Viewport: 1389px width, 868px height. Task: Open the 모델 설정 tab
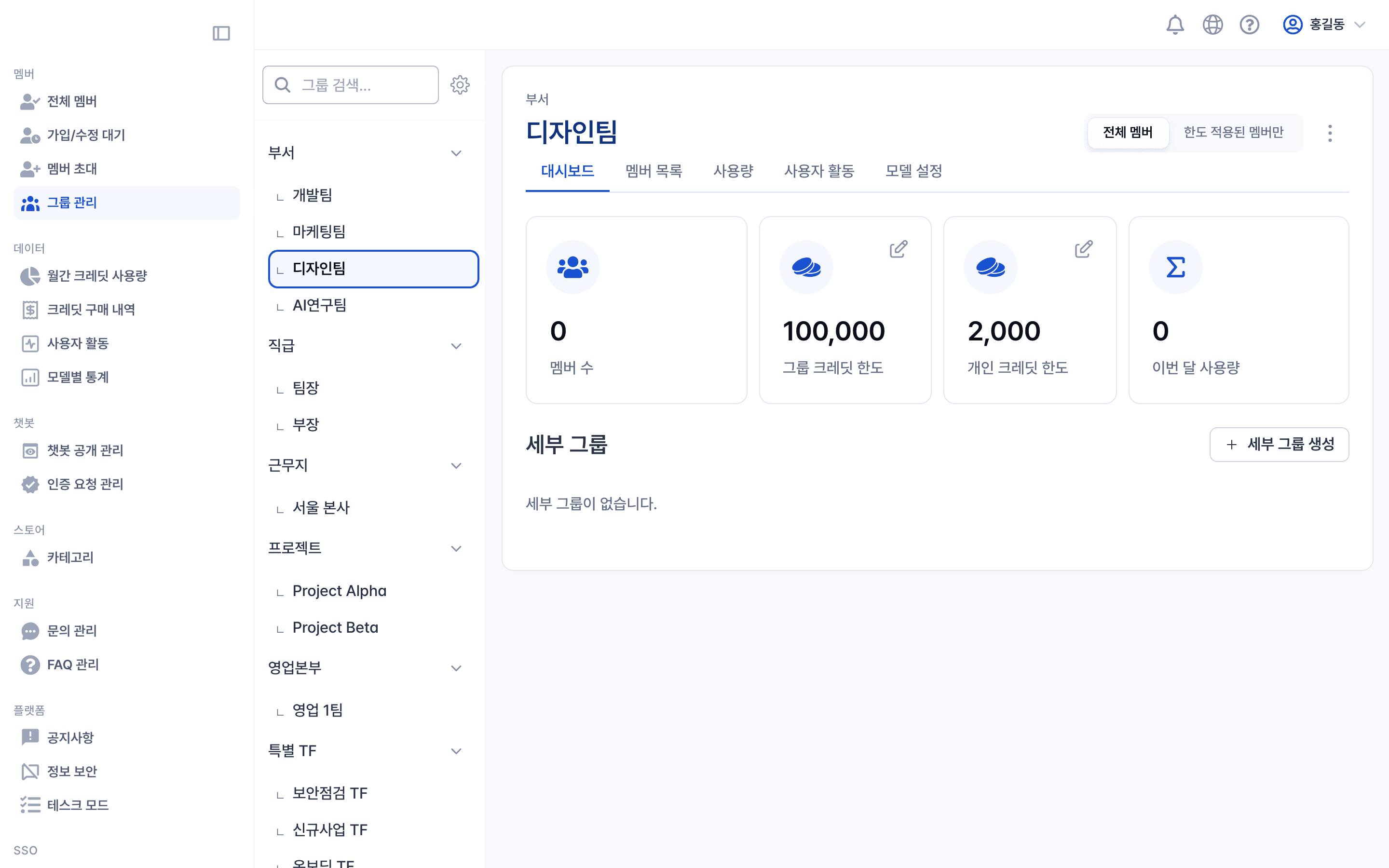tap(912, 171)
